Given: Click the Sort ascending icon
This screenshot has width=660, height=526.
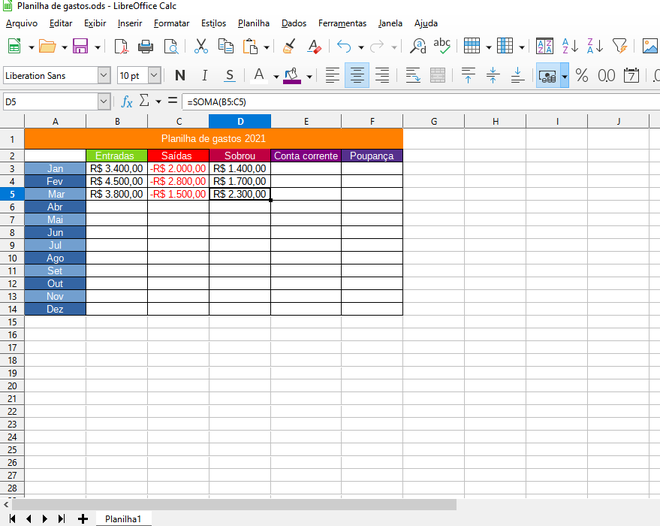Looking at the screenshot, I should tap(570, 46).
